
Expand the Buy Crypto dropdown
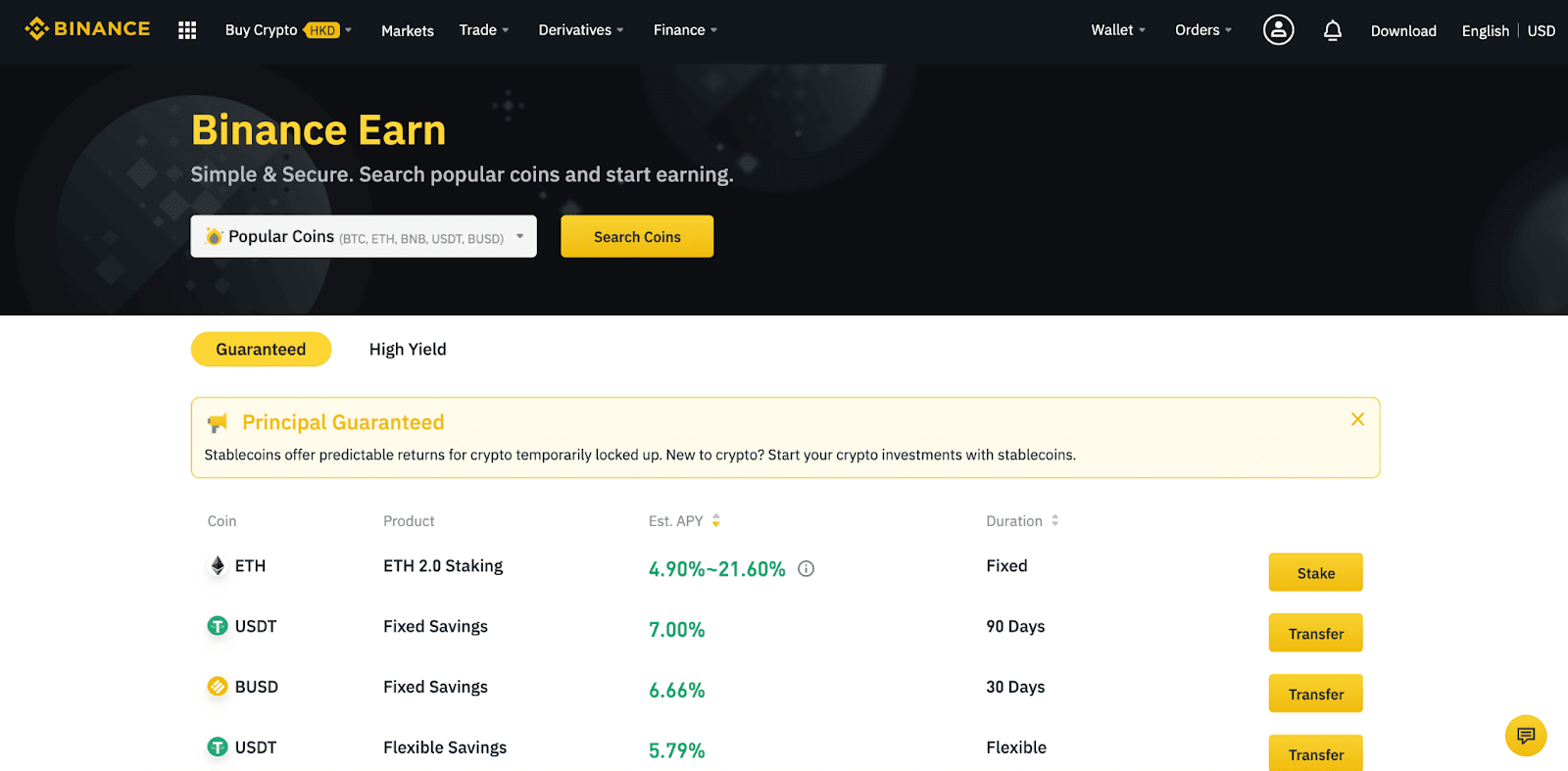pyautogui.click(x=288, y=30)
